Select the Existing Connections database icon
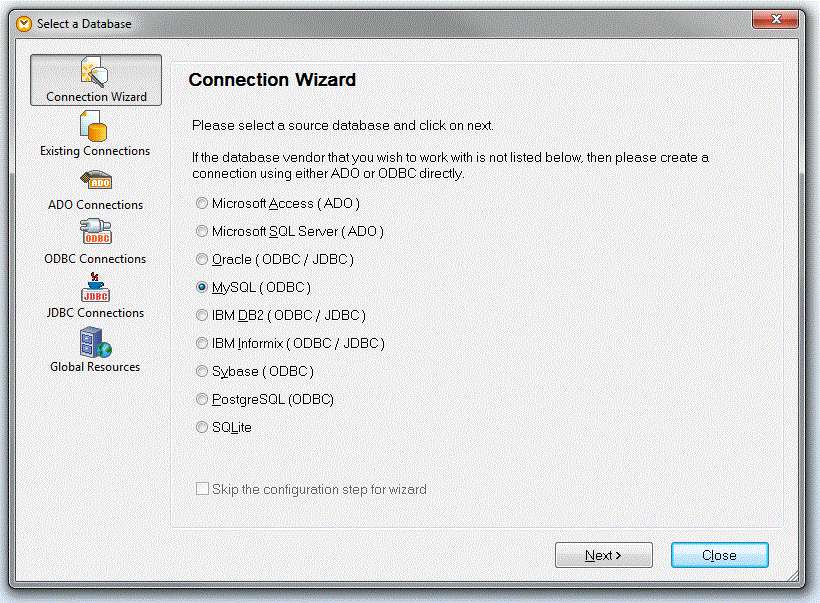This screenshot has height=603, width=820. tap(95, 126)
